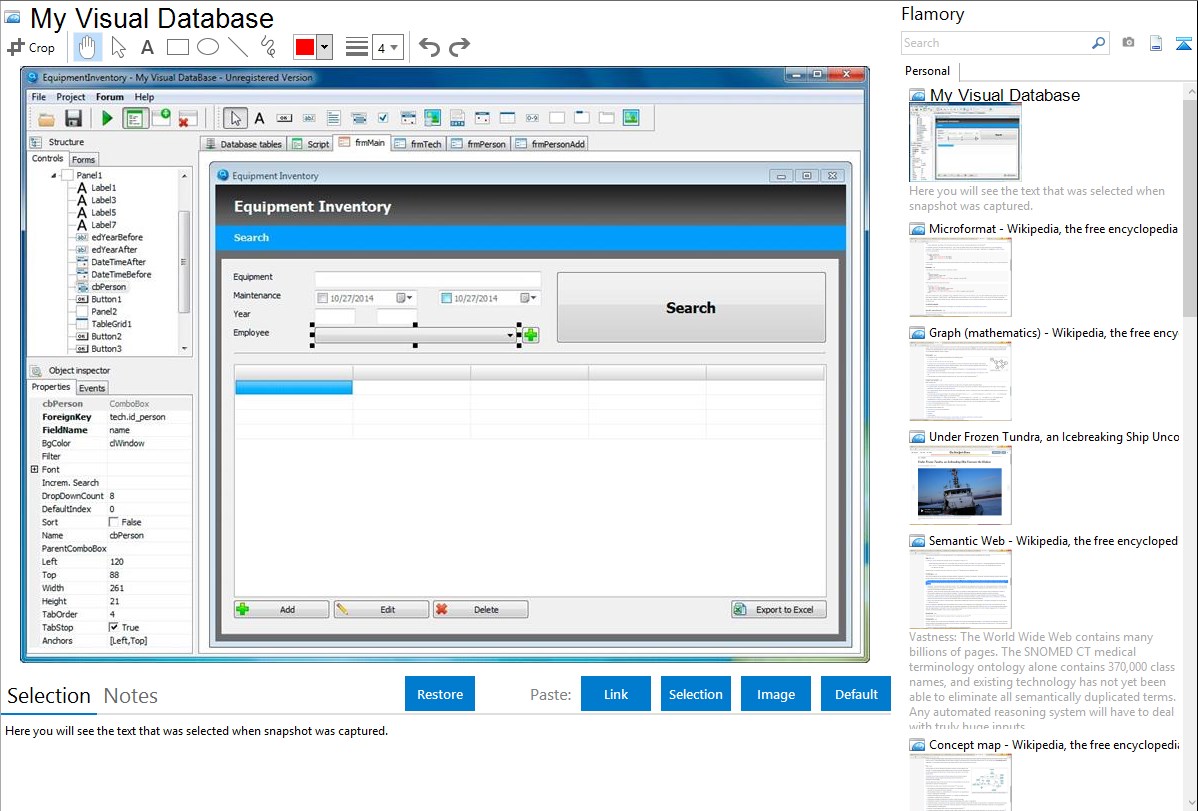Click the controls tree scroll up arrow
Image resolution: width=1198 pixels, height=811 pixels.
184,176
